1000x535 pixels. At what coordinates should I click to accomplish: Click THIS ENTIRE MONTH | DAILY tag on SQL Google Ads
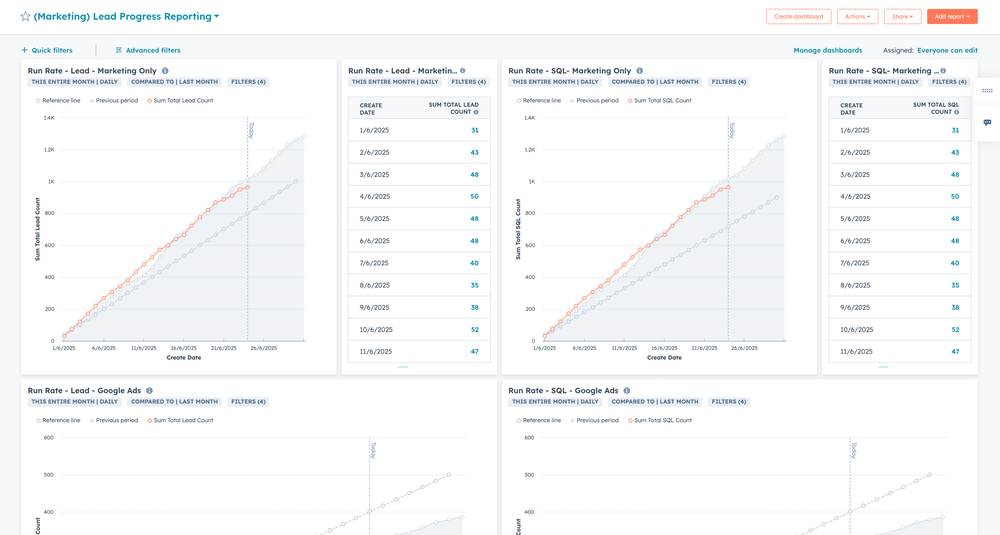tap(555, 402)
